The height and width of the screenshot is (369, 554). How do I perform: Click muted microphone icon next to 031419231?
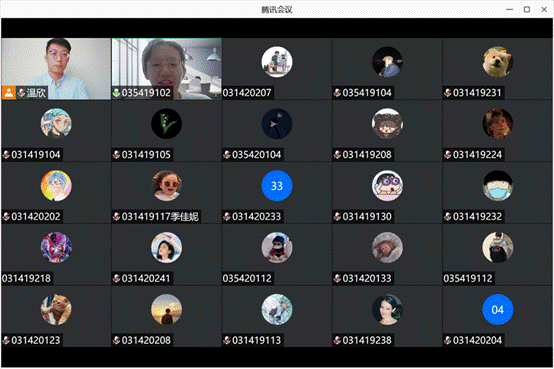coord(448,93)
